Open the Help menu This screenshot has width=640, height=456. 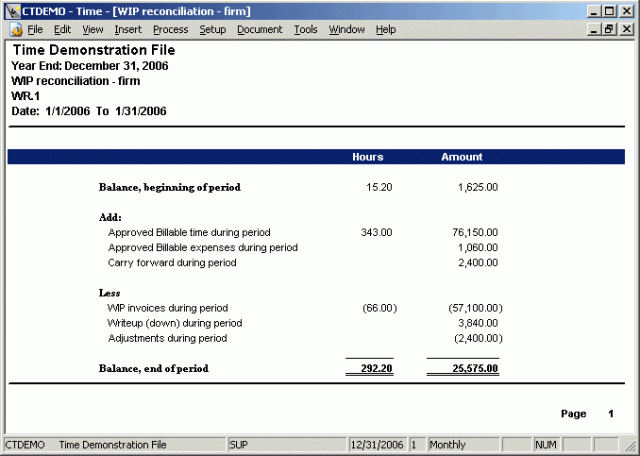[386, 29]
